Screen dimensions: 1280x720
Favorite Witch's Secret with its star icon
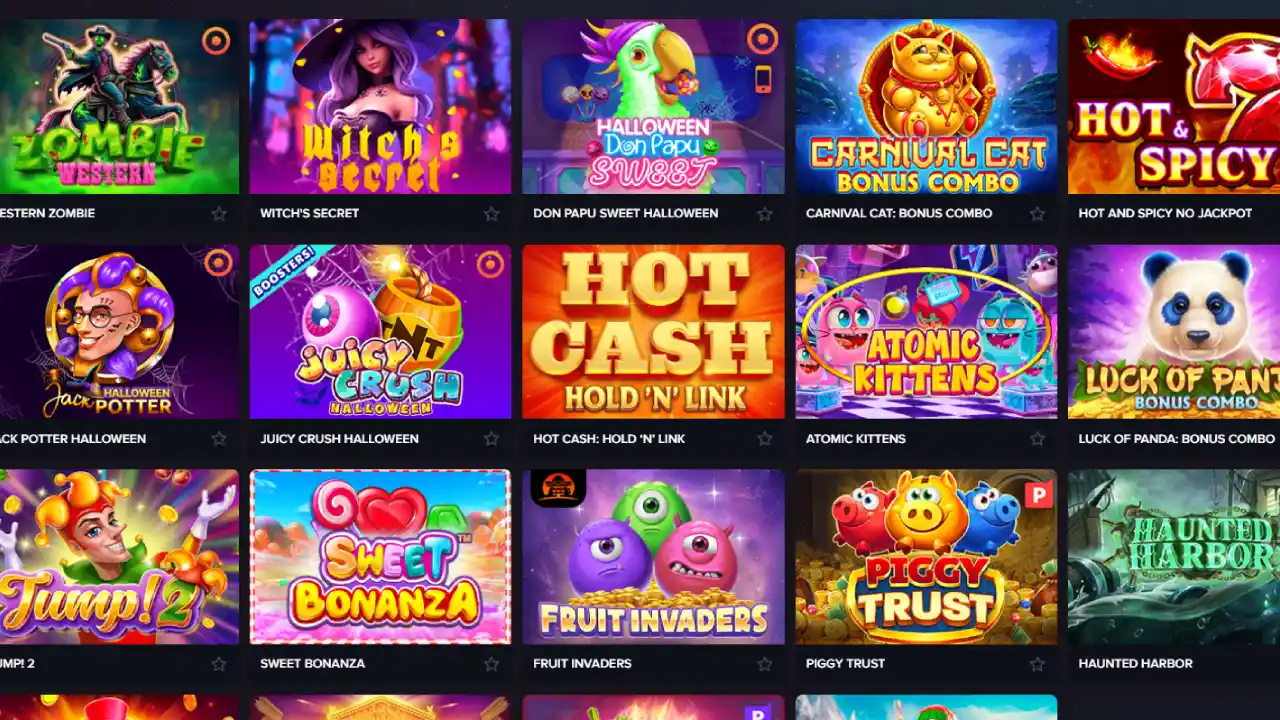[x=491, y=213]
